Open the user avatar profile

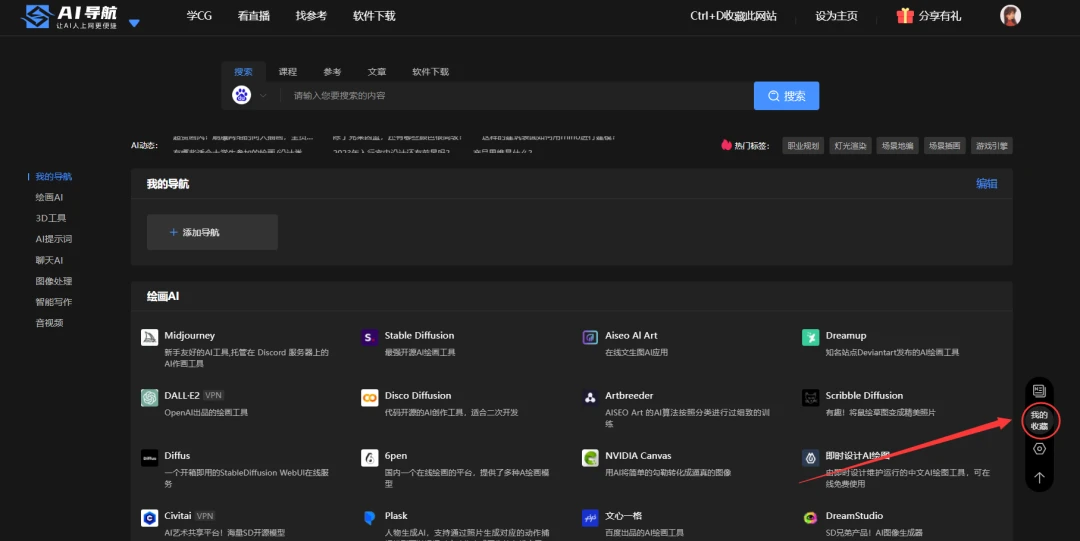pyautogui.click(x=1010, y=15)
